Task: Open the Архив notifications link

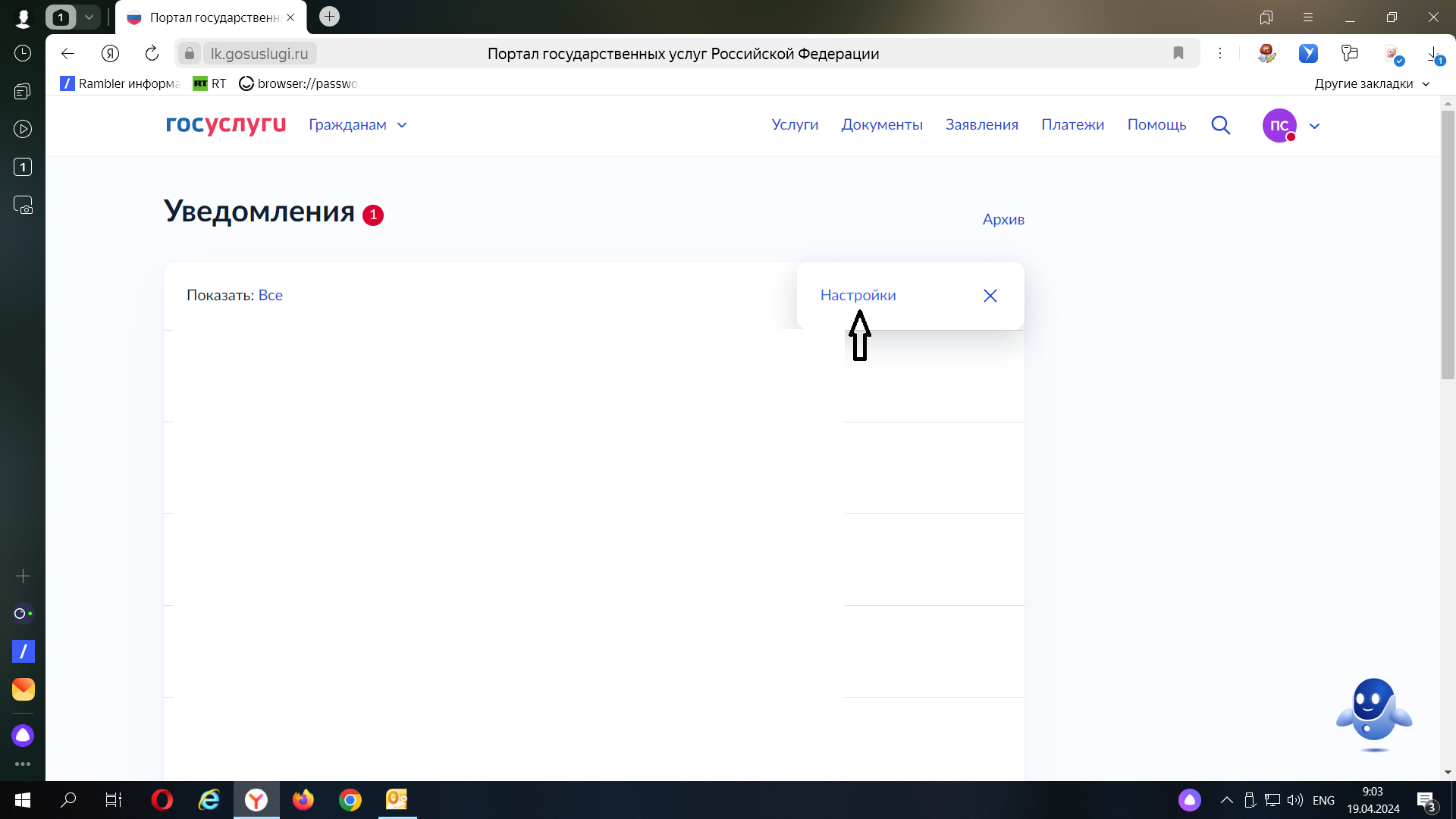Action: [x=1003, y=219]
